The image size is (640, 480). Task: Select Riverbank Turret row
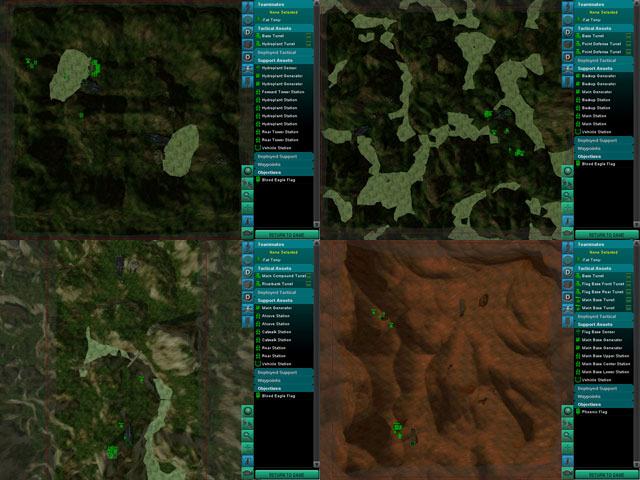284,284
